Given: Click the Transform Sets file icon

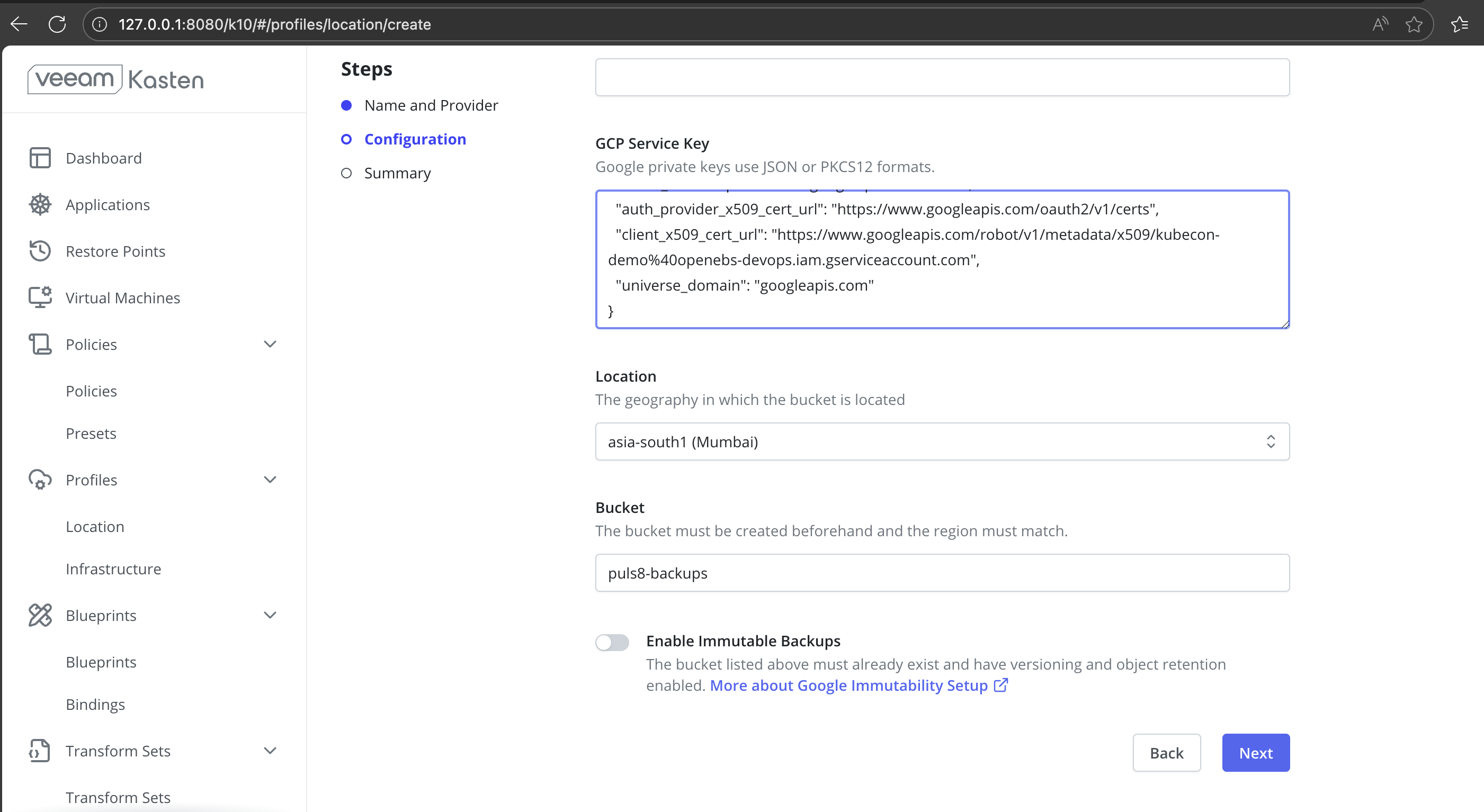Looking at the screenshot, I should pyautogui.click(x=40, y=751).
